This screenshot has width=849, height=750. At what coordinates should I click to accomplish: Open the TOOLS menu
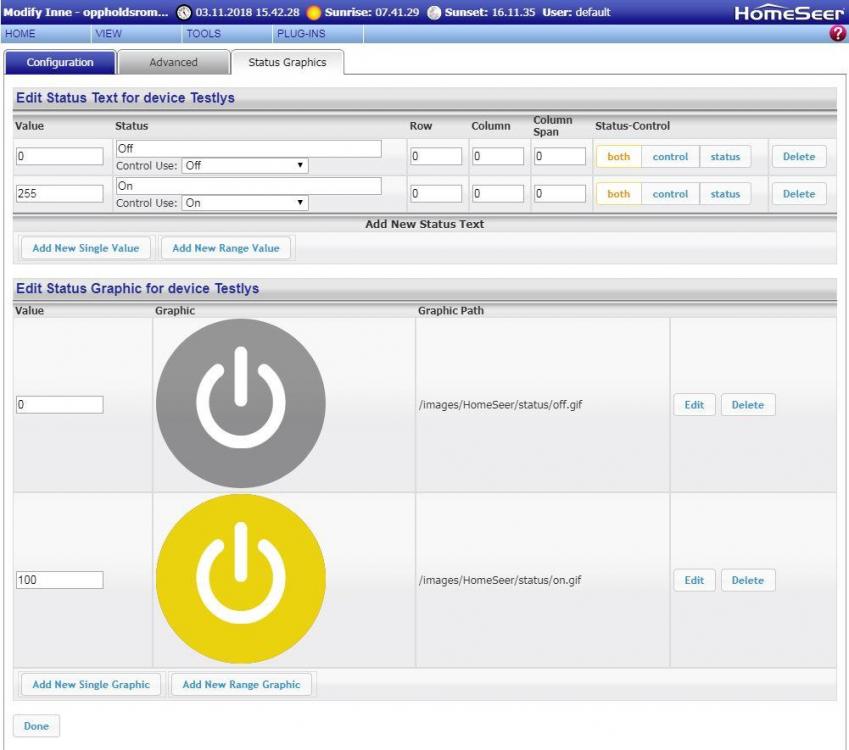pos(203,34)
